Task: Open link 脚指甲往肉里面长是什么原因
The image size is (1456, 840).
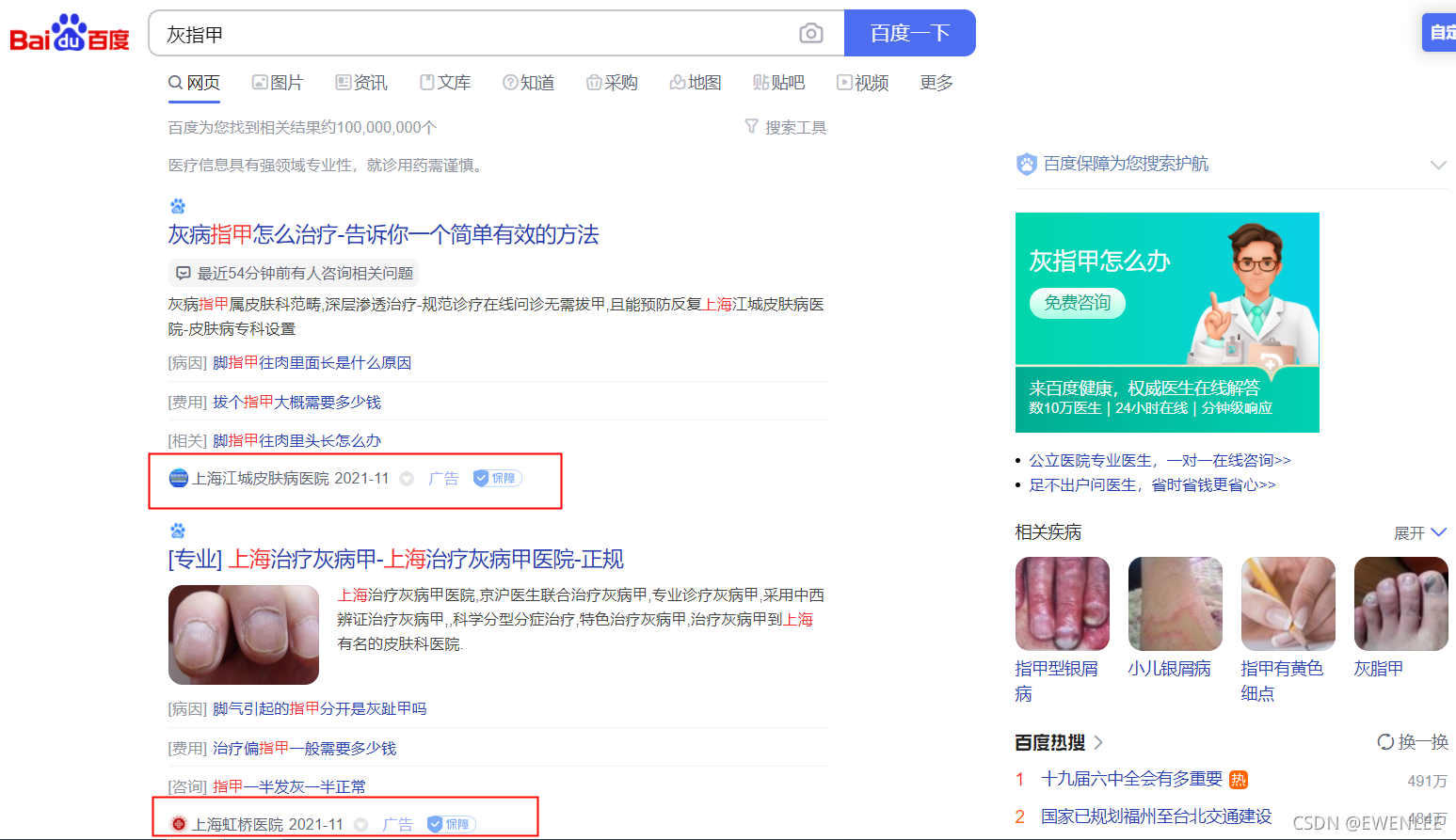Action: pyautogui.click(x=312, y=362)
